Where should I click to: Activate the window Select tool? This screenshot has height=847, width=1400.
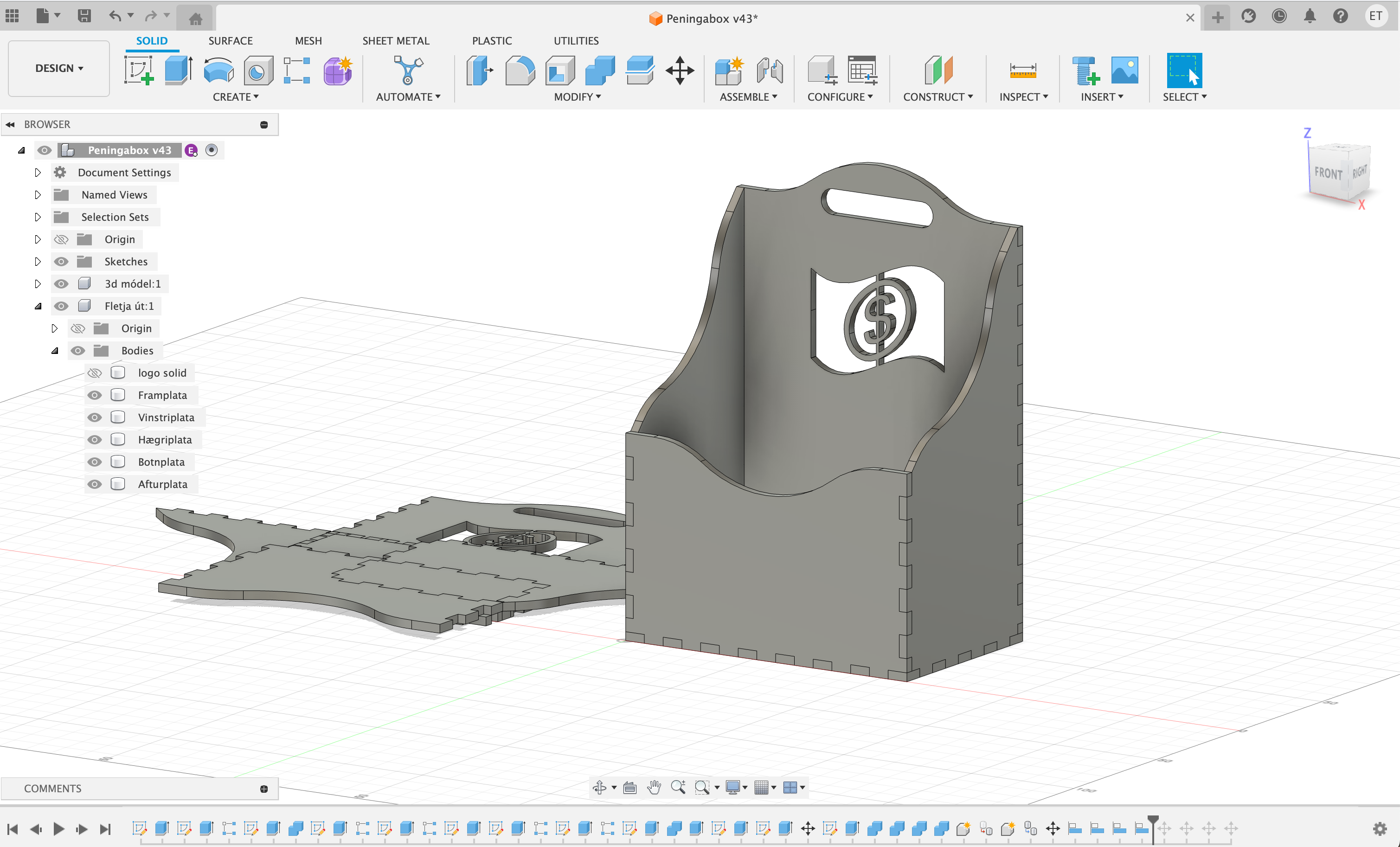pyautogui.click(x=1184, y=71)
